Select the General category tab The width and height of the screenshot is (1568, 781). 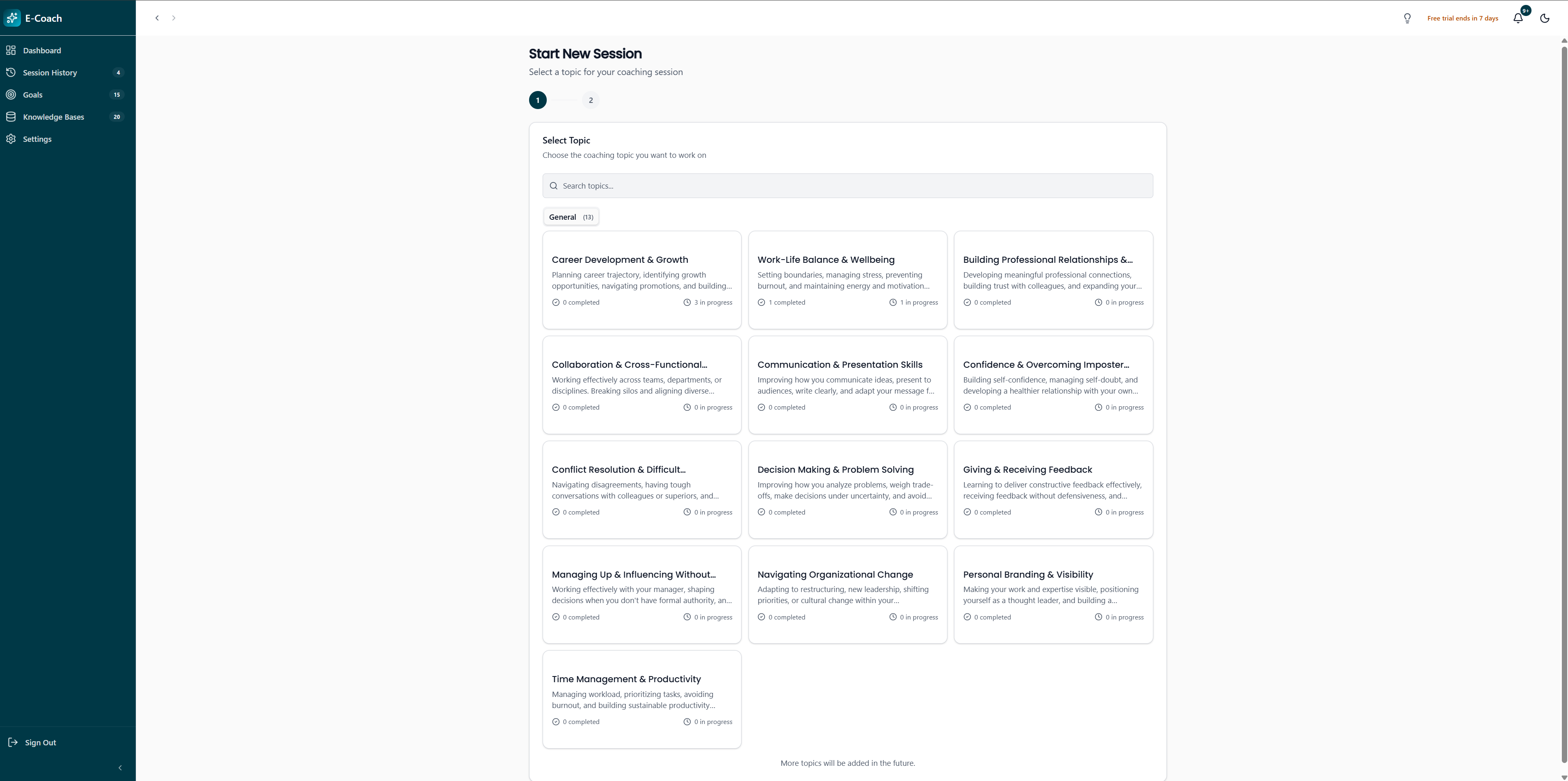click(571, 217)
